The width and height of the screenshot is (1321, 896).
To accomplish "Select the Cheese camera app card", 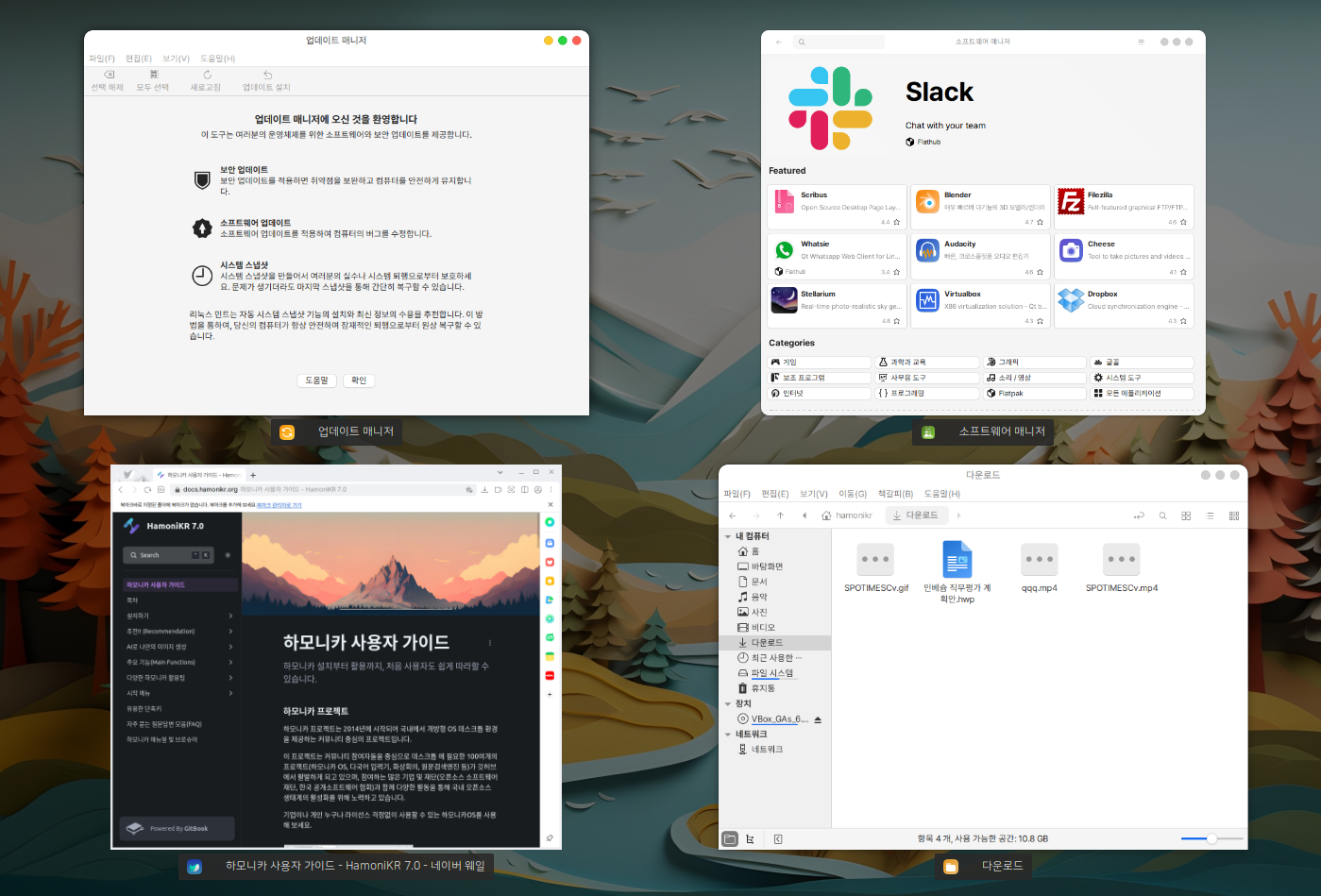I will pos(1124,257).
